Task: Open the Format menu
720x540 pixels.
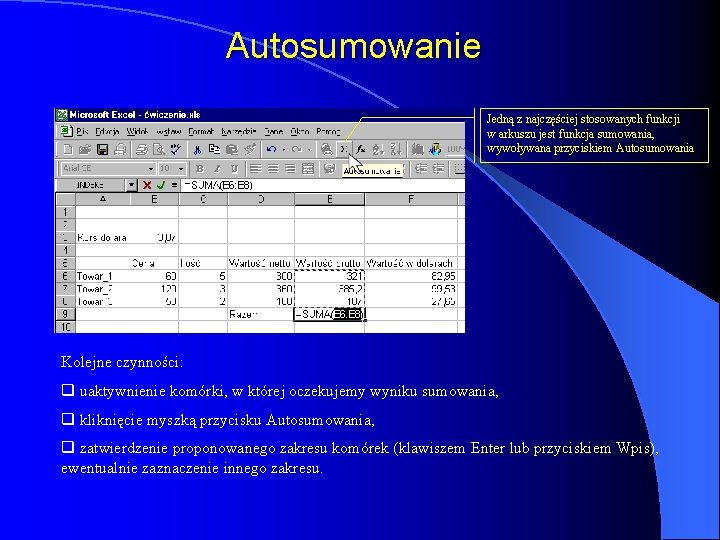Action: 201,132
